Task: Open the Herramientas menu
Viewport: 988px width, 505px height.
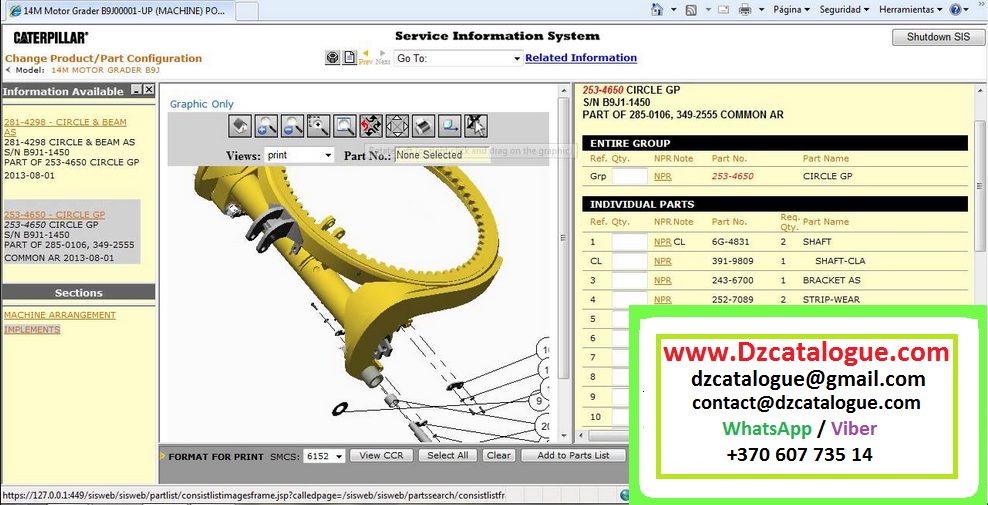Action: [910, 9]
